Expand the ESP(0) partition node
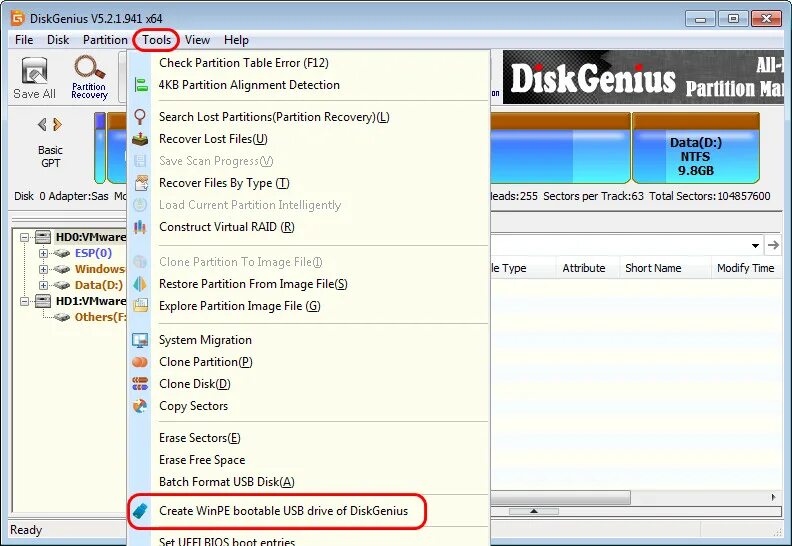 [43, 253]
